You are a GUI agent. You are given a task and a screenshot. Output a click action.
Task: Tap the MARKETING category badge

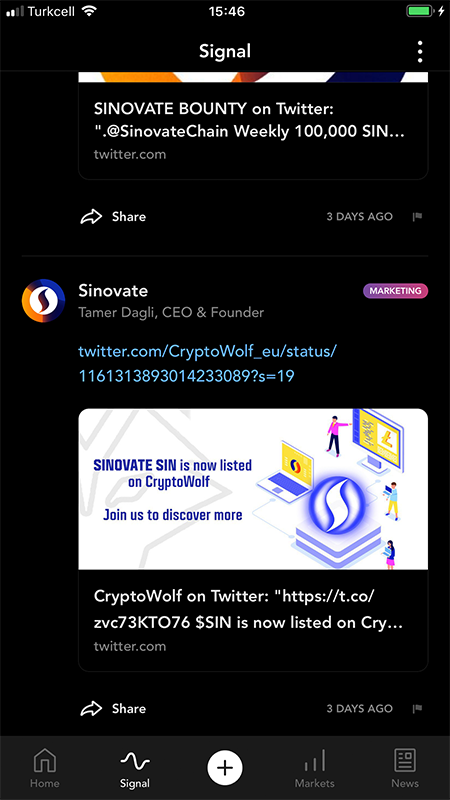395,291
